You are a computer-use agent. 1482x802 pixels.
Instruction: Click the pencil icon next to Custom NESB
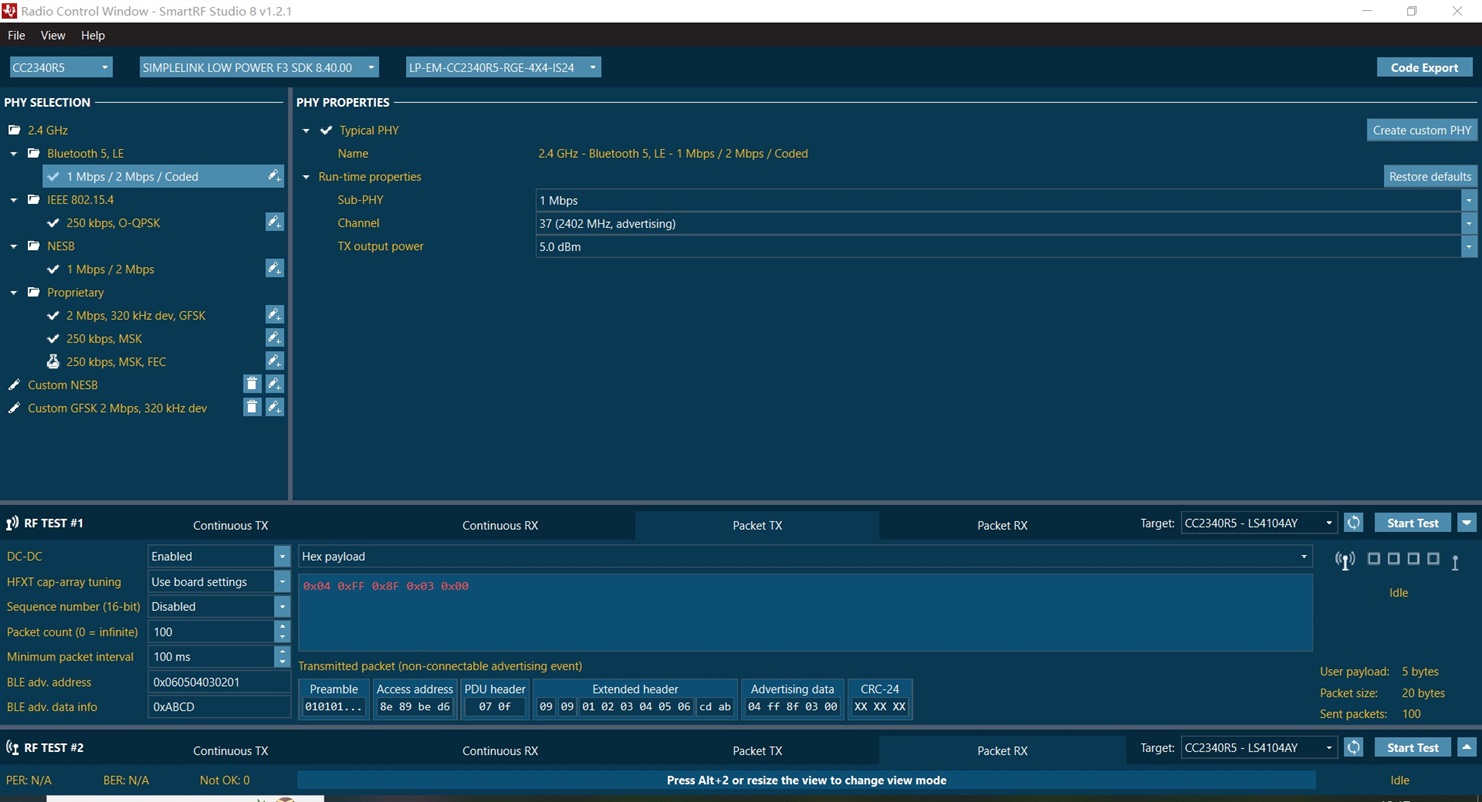click(14, 385)
